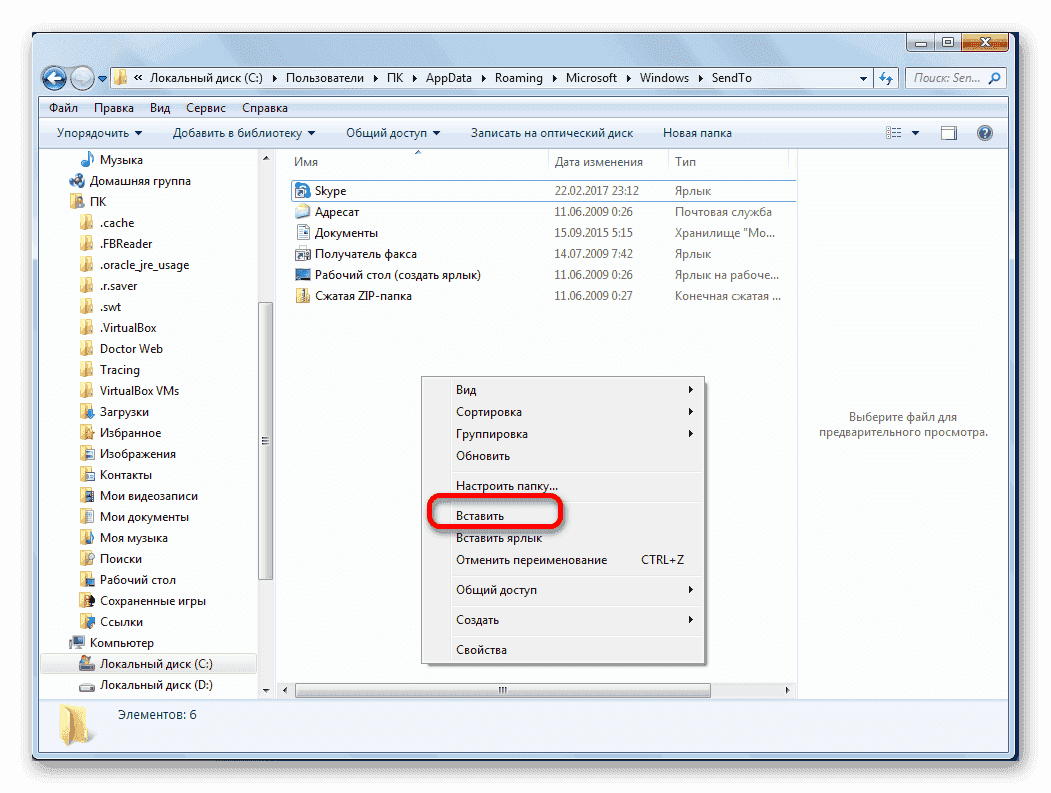Select the Skype shortcut icon

coord(301,190)
